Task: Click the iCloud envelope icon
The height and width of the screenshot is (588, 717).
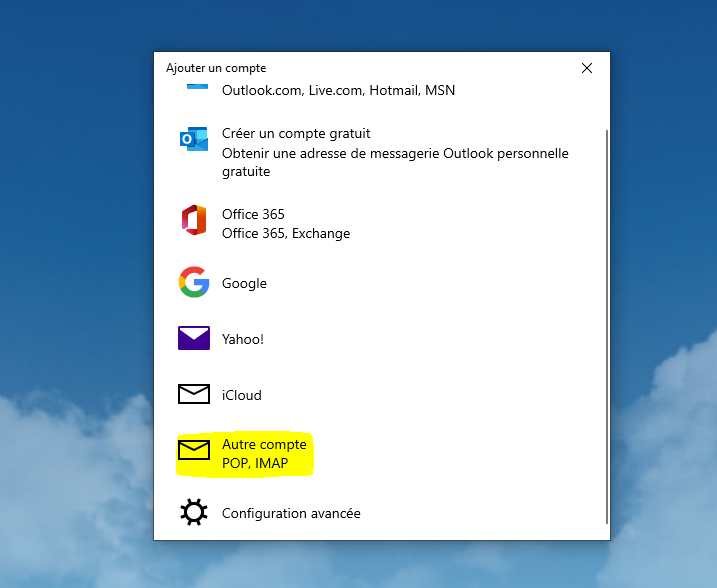Action: point(194,394)
